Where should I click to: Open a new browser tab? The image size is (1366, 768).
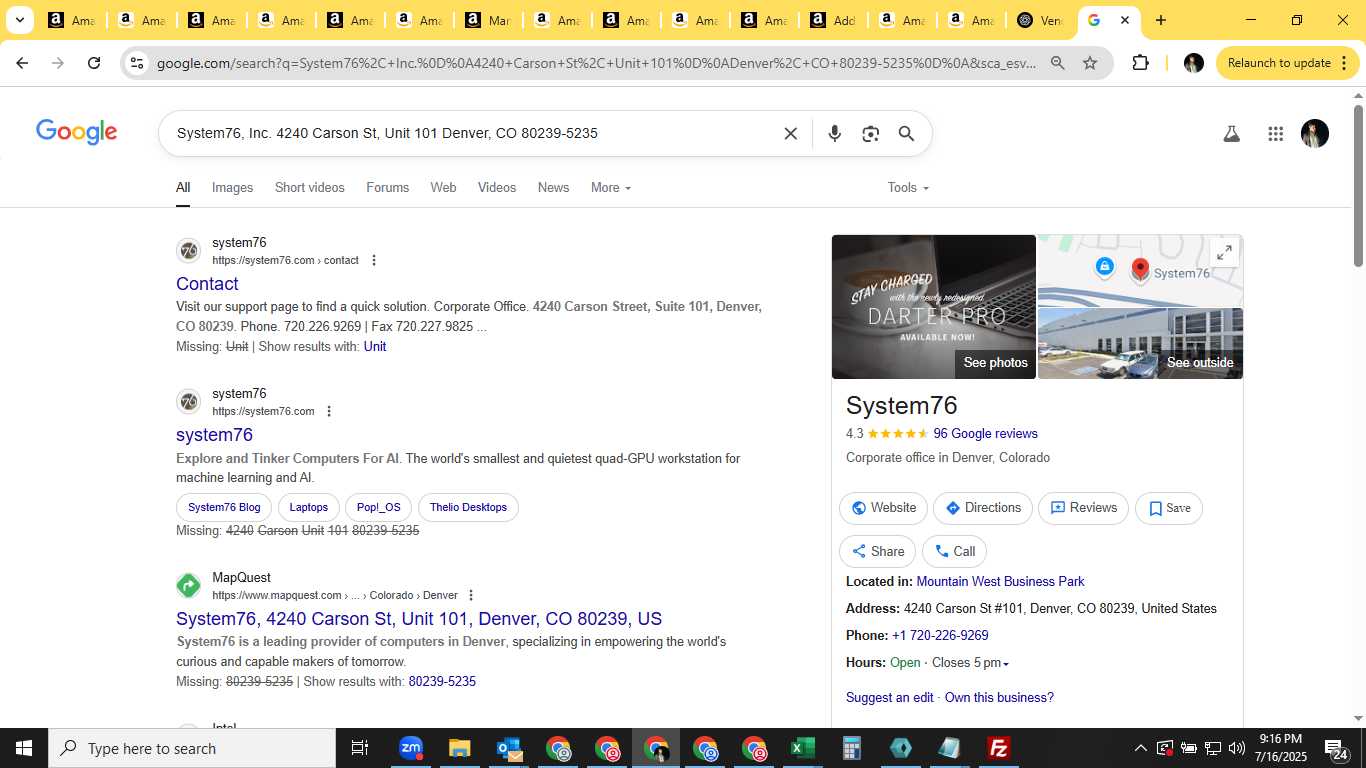pos(1160,20)
